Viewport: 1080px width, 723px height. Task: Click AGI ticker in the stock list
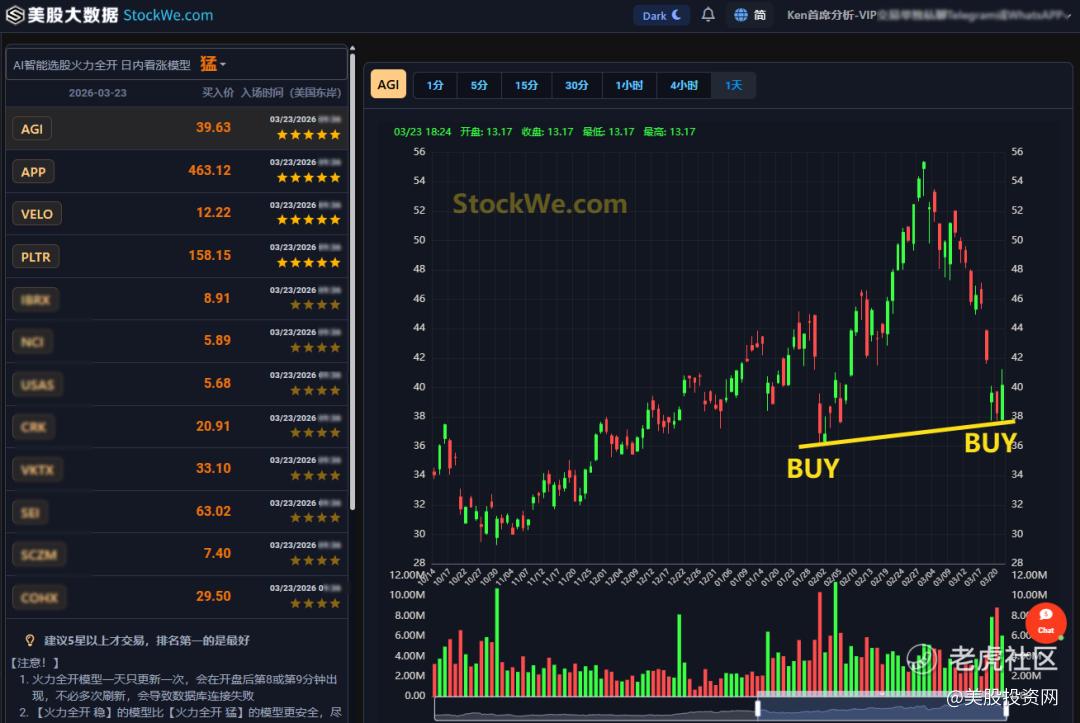32,129
